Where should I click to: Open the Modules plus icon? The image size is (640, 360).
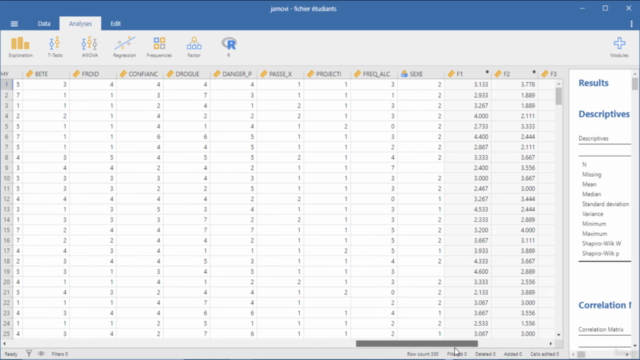click(619, 47)
